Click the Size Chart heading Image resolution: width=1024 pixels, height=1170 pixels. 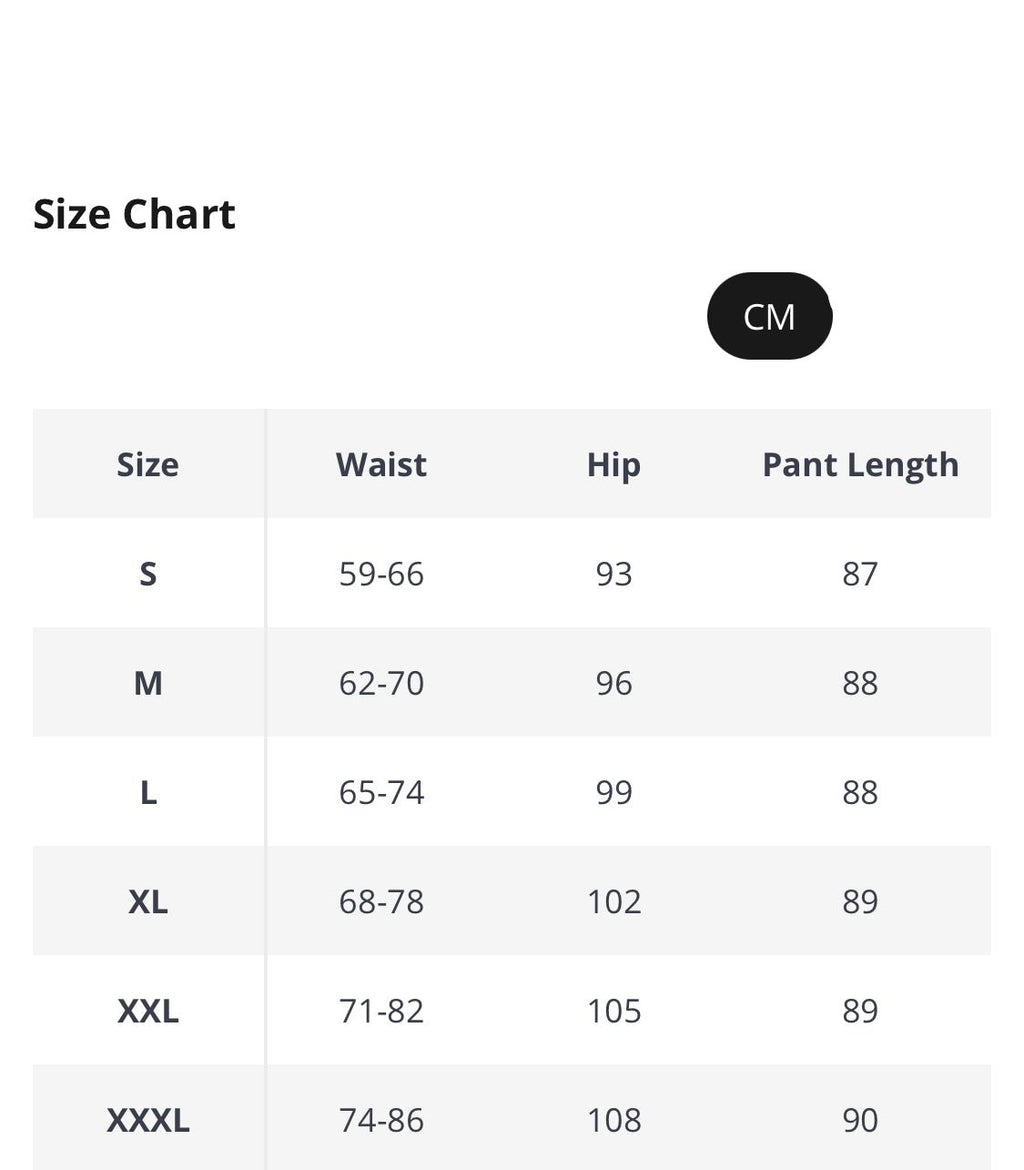(135, 213)
